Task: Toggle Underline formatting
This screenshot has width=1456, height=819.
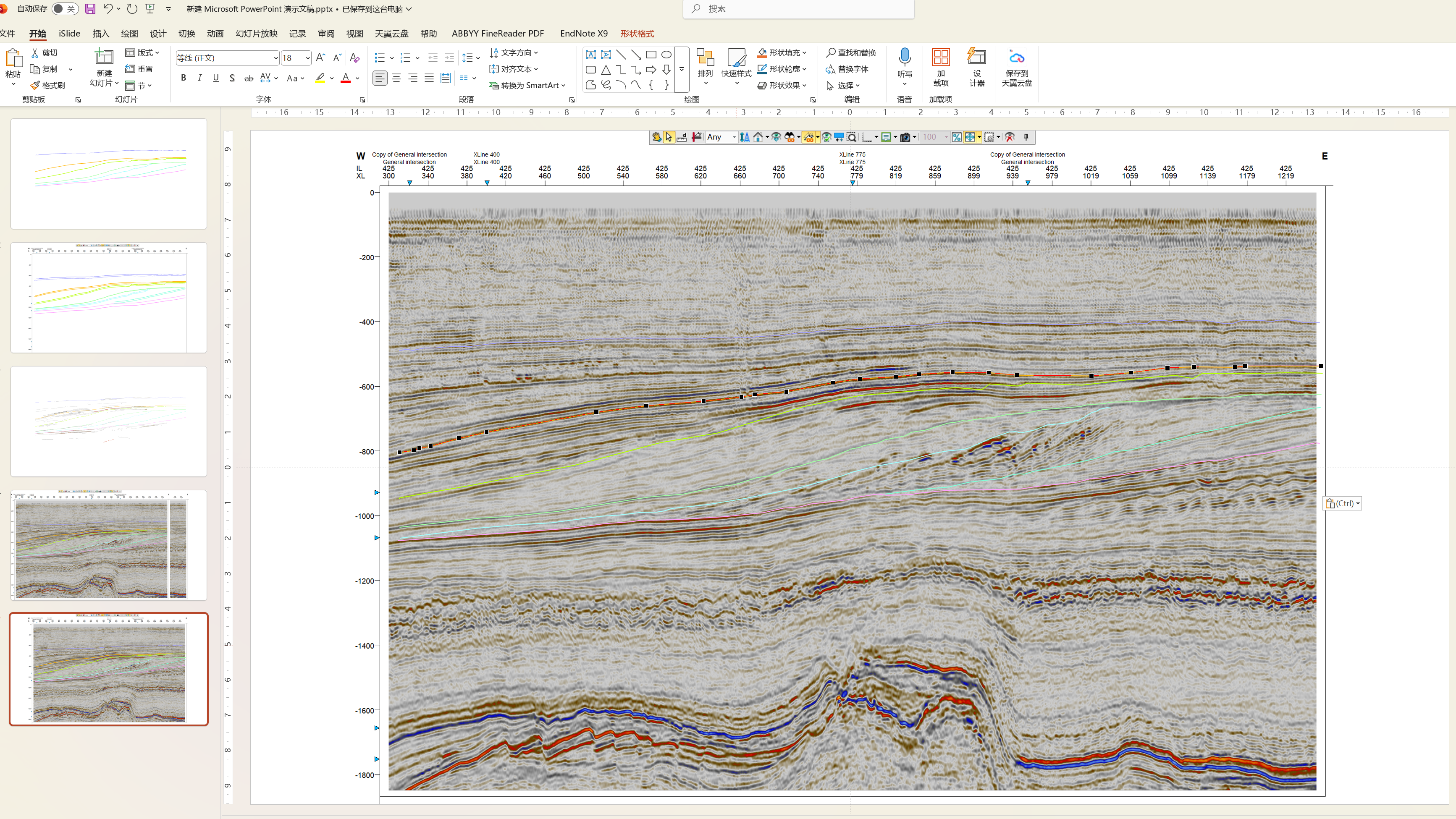Action: [x=215, y=78]
